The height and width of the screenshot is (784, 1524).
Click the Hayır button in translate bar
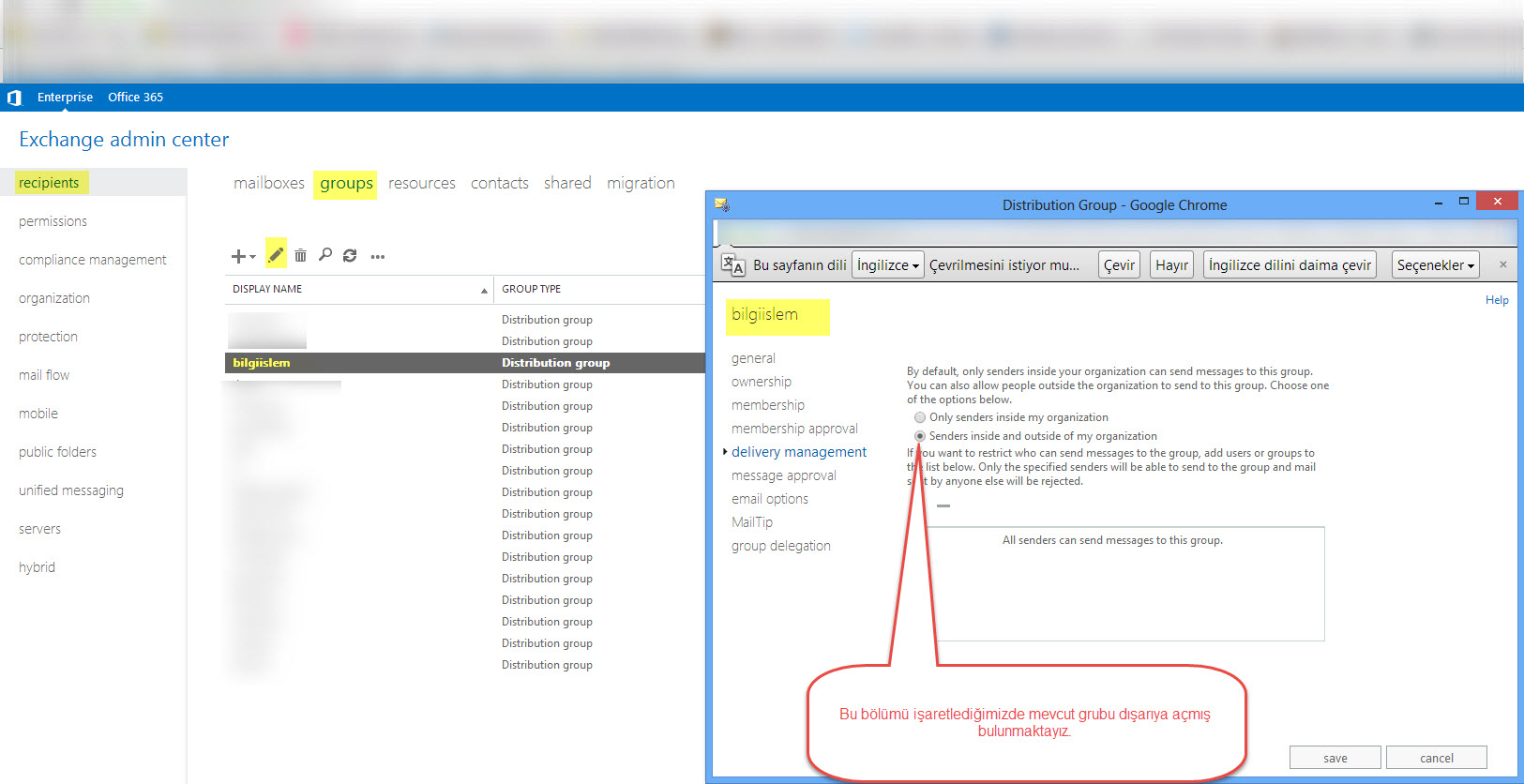pyautogui.click(x=1171, y=265)
